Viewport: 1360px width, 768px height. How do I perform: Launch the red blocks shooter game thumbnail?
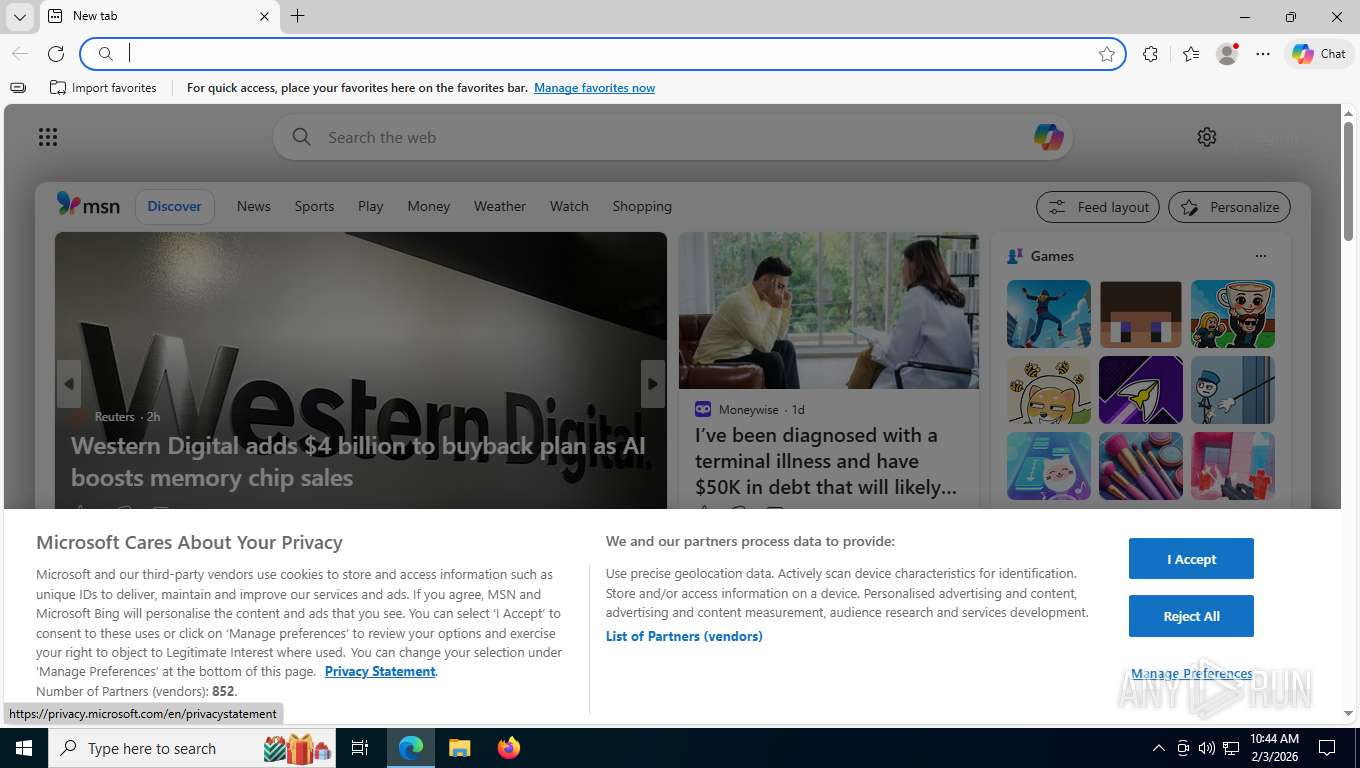click(1233, 466)
